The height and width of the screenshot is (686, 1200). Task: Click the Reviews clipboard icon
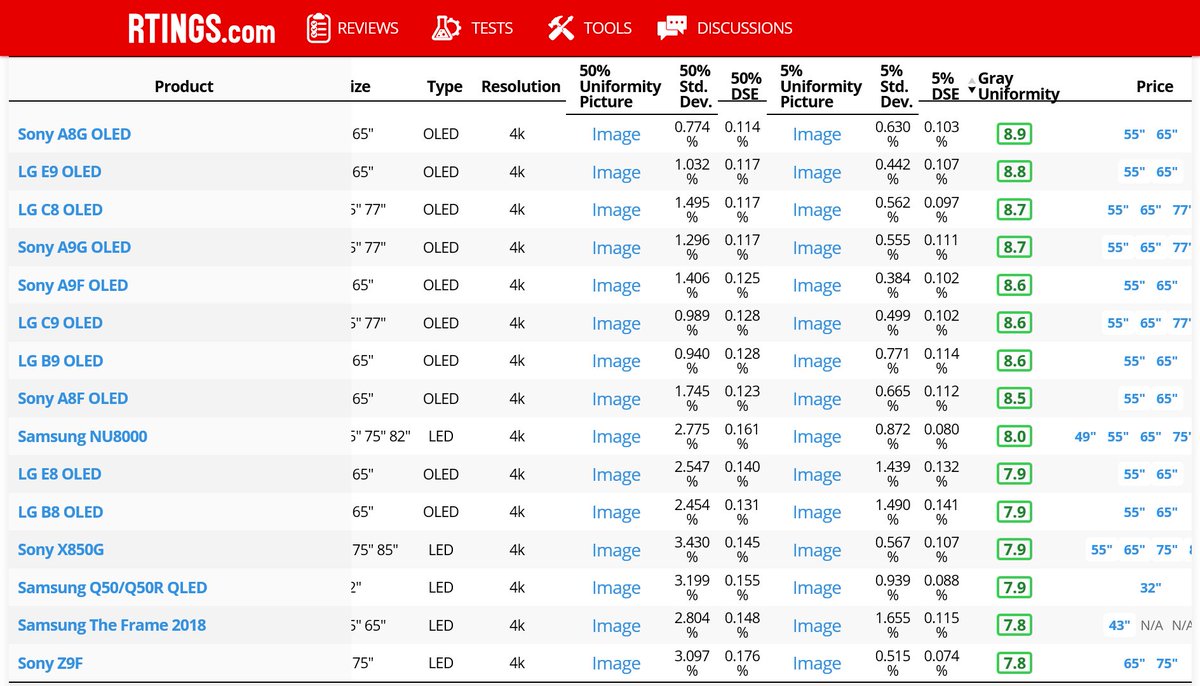click(319, 28)
